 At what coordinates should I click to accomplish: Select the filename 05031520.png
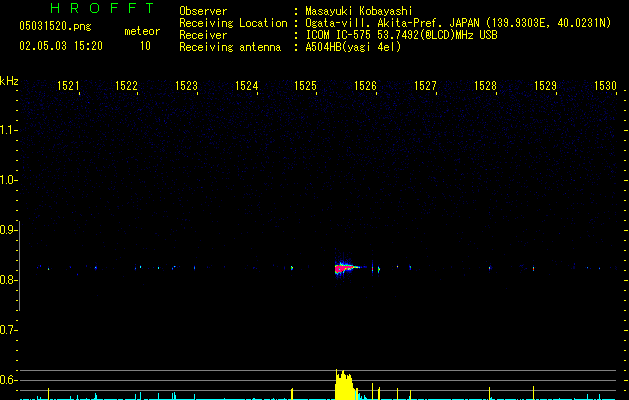point(55,26)
